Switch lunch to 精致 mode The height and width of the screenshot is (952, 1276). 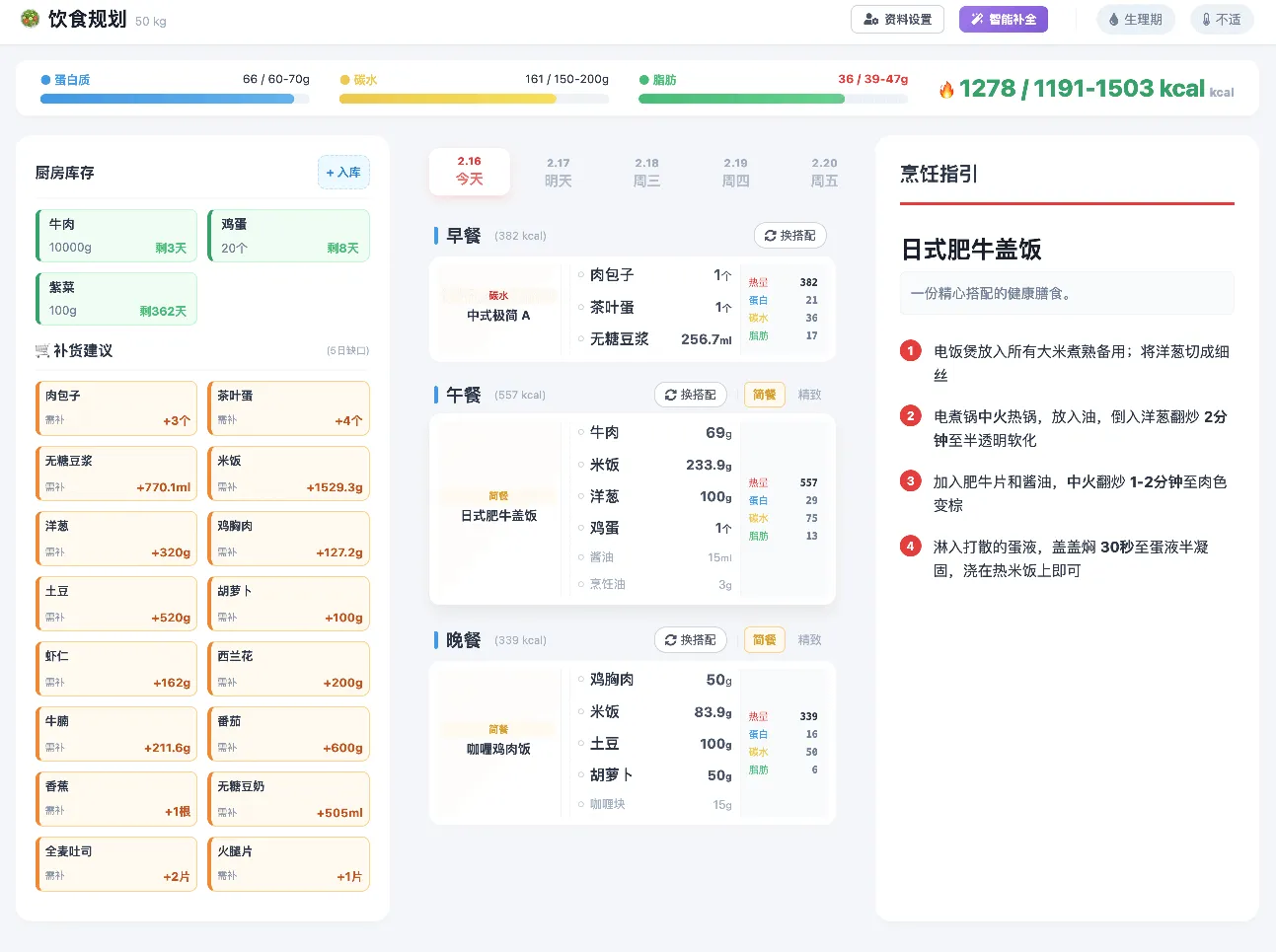tap(809, 395)
